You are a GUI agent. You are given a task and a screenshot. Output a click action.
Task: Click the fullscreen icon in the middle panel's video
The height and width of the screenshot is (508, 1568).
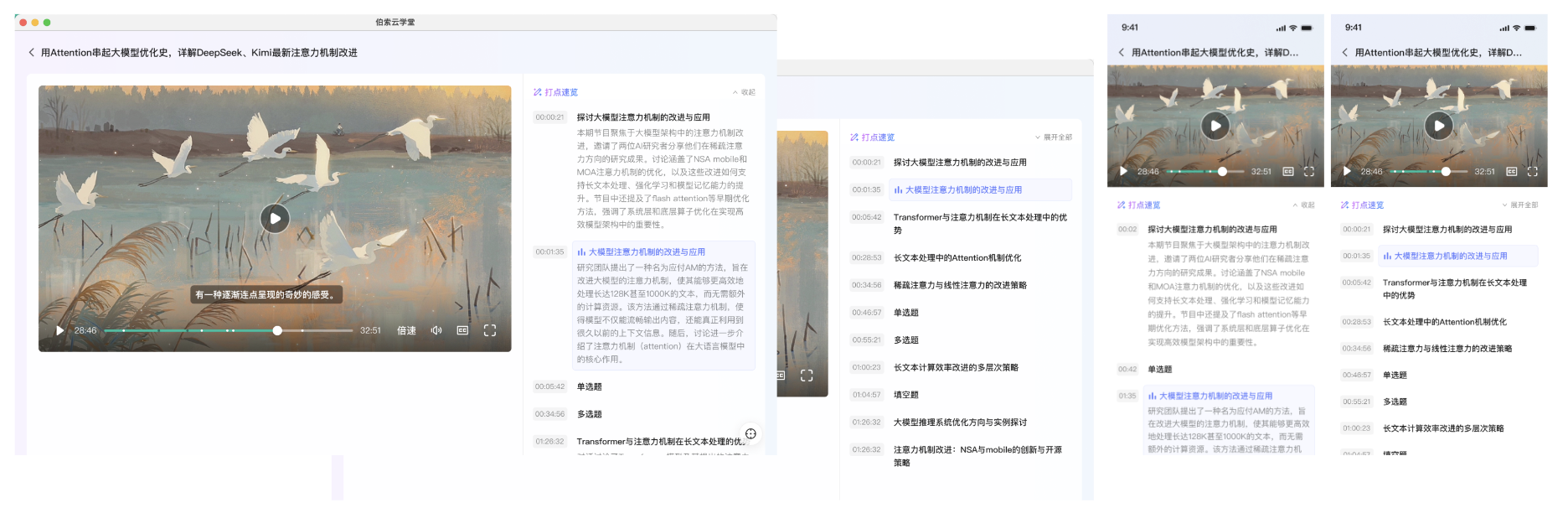coord(807,376)
